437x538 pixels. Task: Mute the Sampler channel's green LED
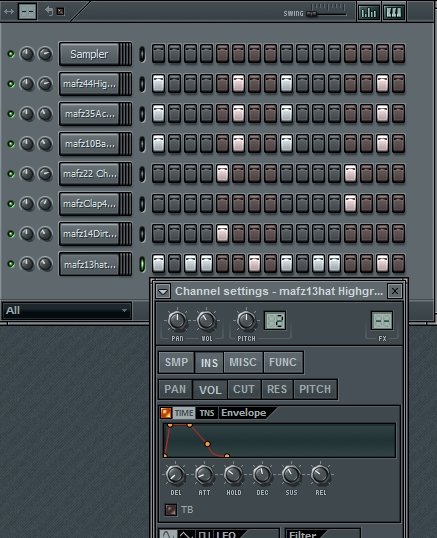click(x=11, y=54)
